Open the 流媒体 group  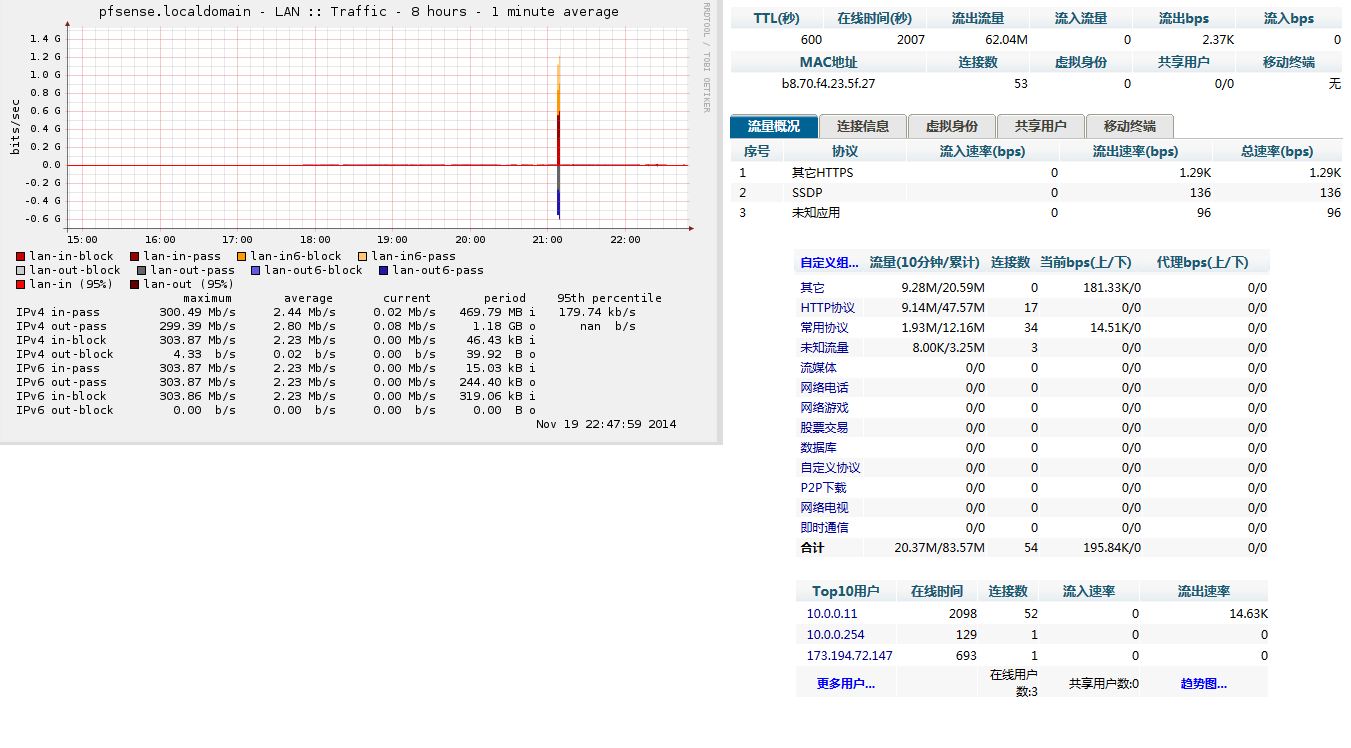point(818,368)
